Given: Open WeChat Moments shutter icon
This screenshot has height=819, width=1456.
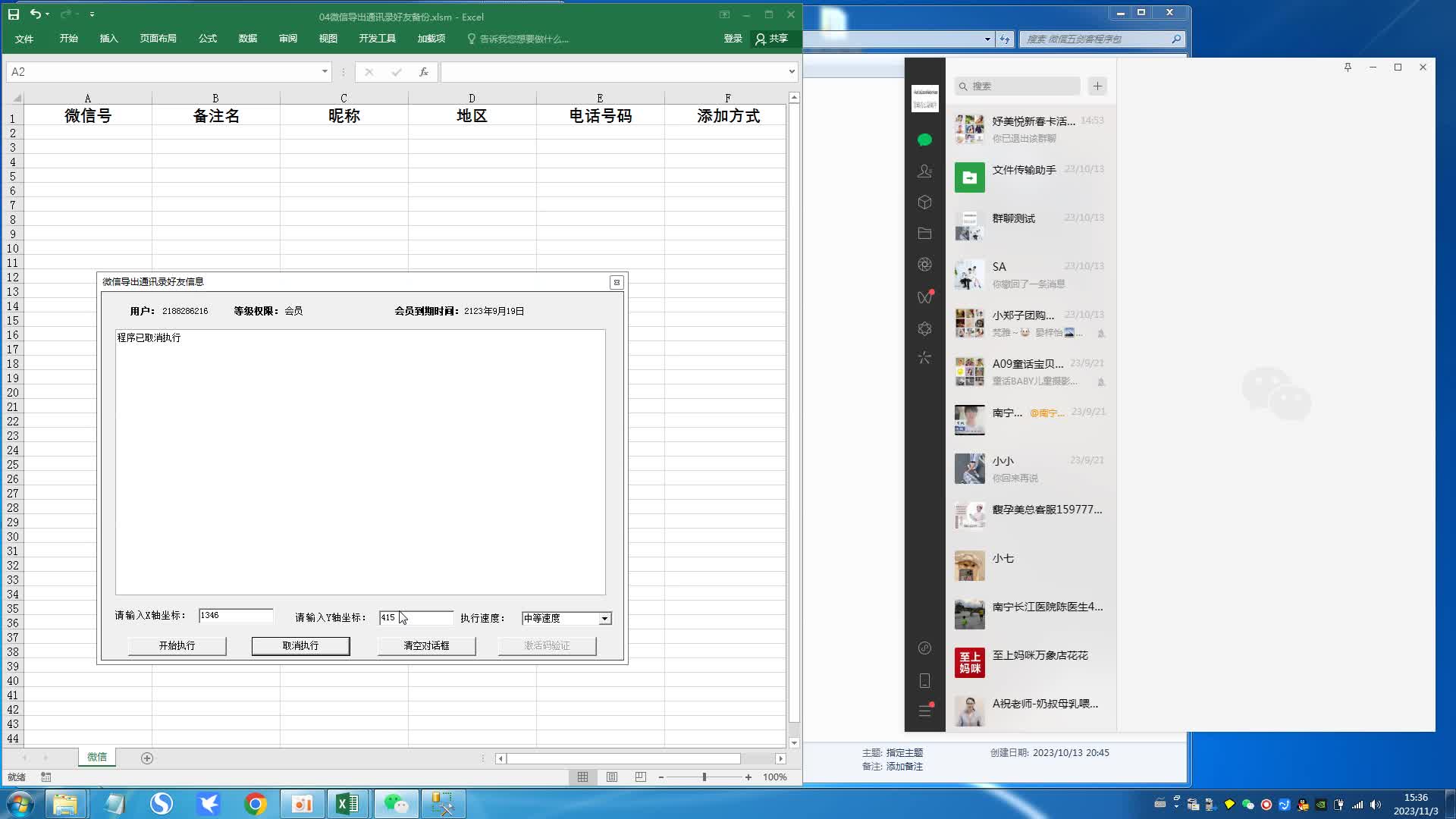Looking at the screenshot, I should click(x=924, y=265).
